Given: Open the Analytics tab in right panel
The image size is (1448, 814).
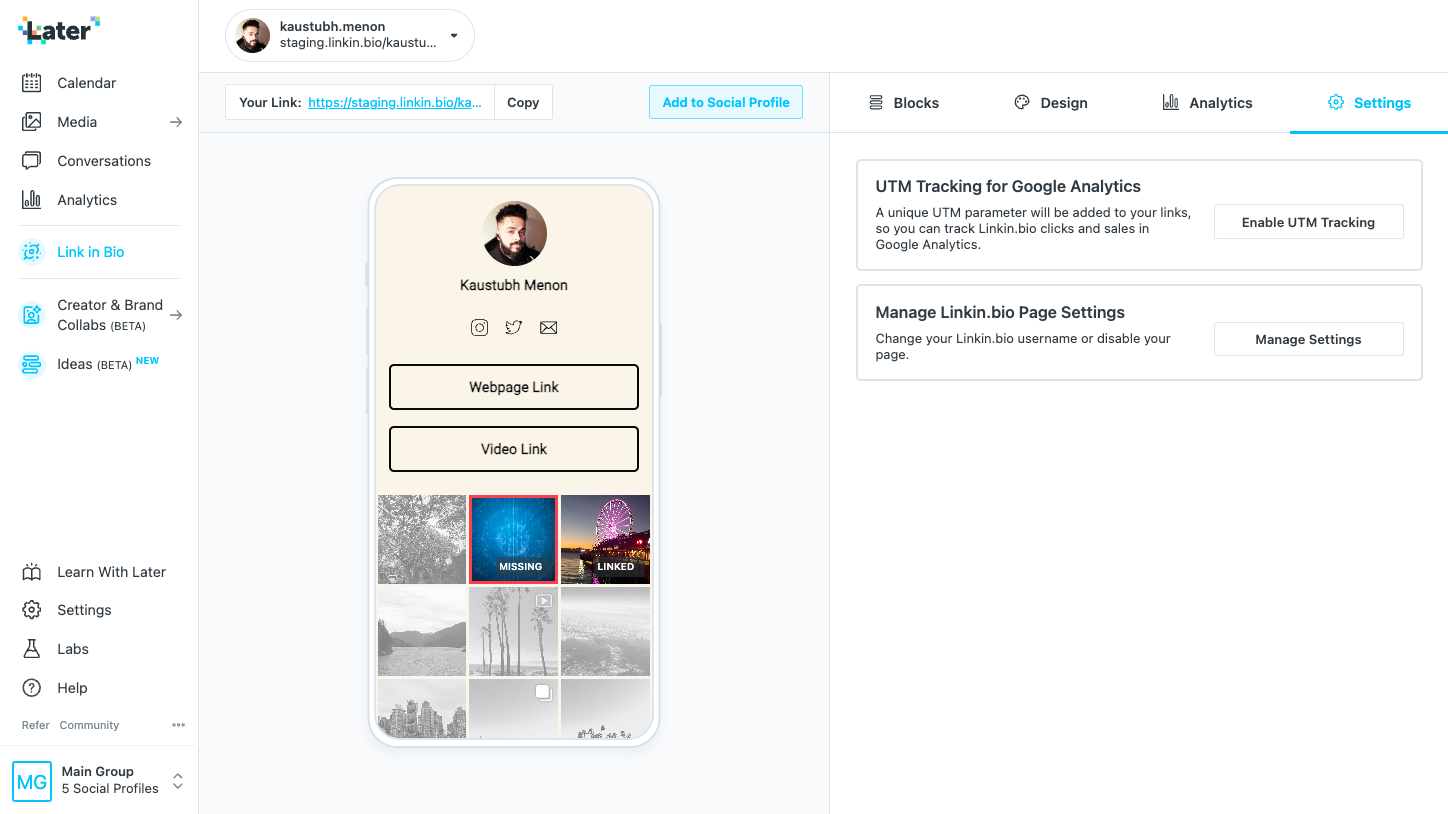Looking at the screenshot, I should pyautogui.click(x=1207, y=102).
